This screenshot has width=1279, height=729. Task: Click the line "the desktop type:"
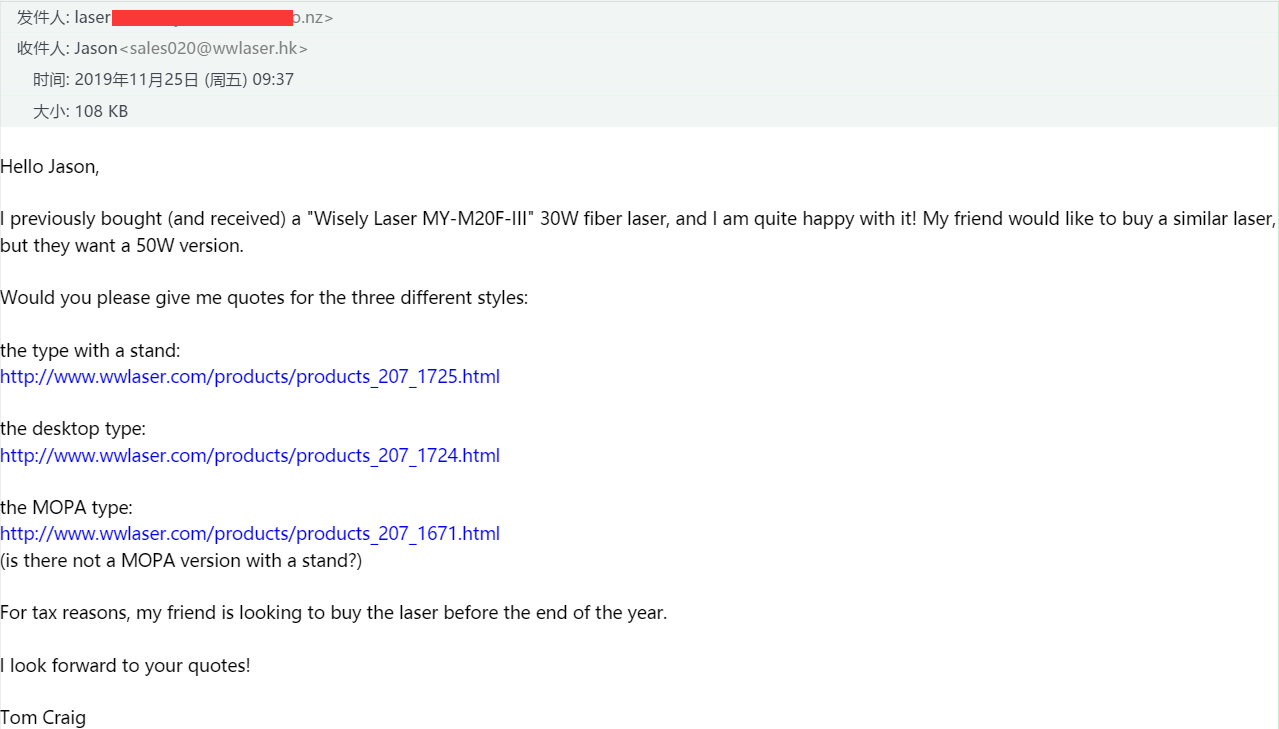73,429
